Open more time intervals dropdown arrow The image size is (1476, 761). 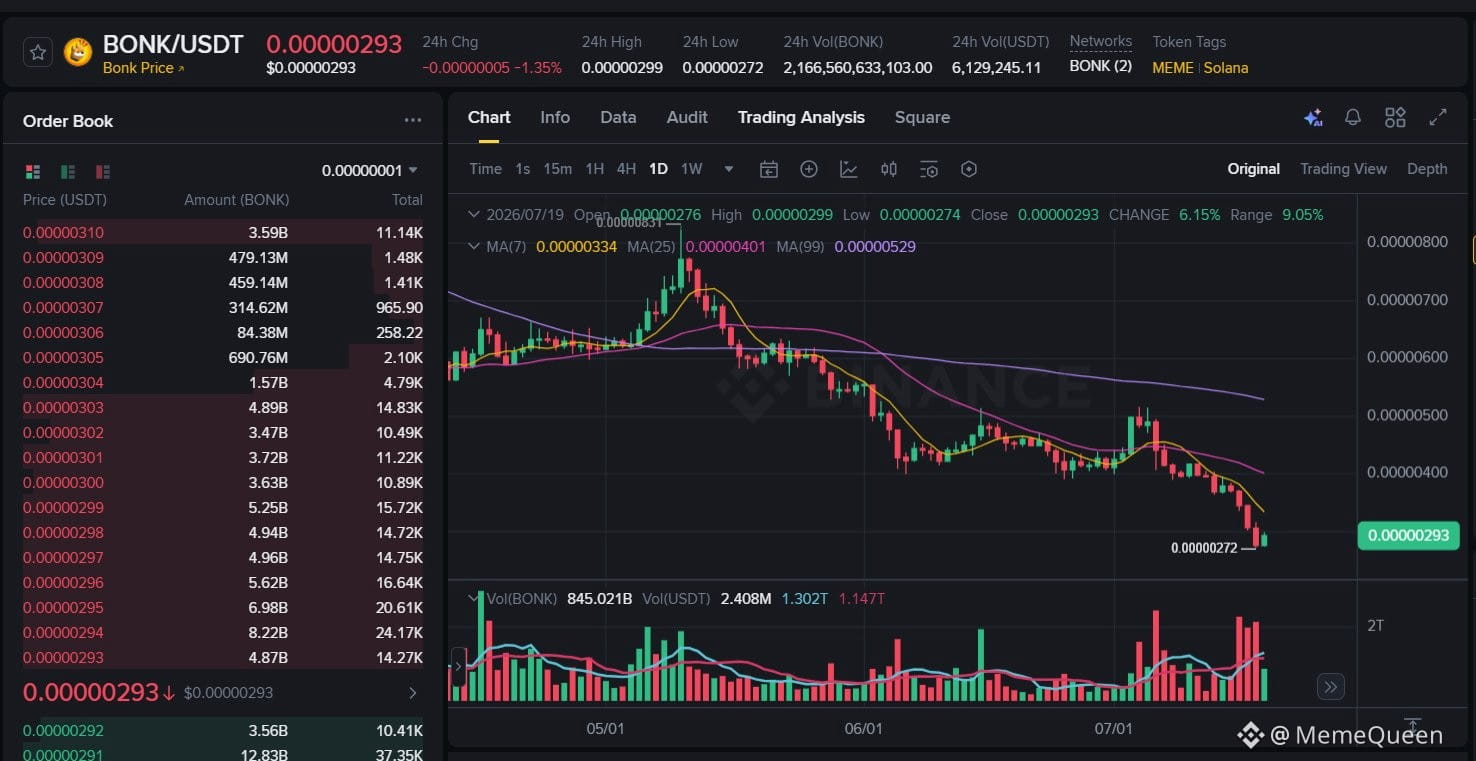[x=729, y=169]
